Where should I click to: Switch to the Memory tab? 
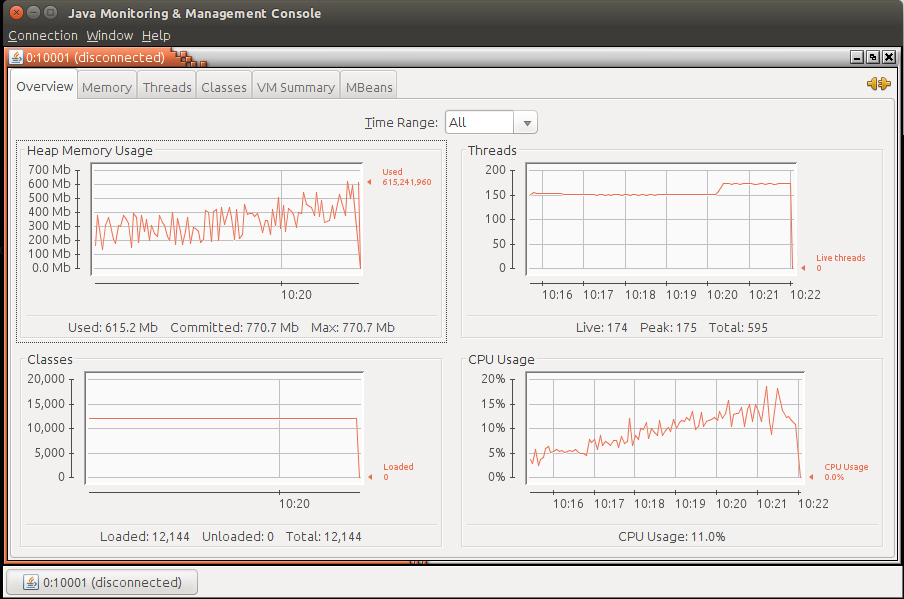[x=107, y=87]
